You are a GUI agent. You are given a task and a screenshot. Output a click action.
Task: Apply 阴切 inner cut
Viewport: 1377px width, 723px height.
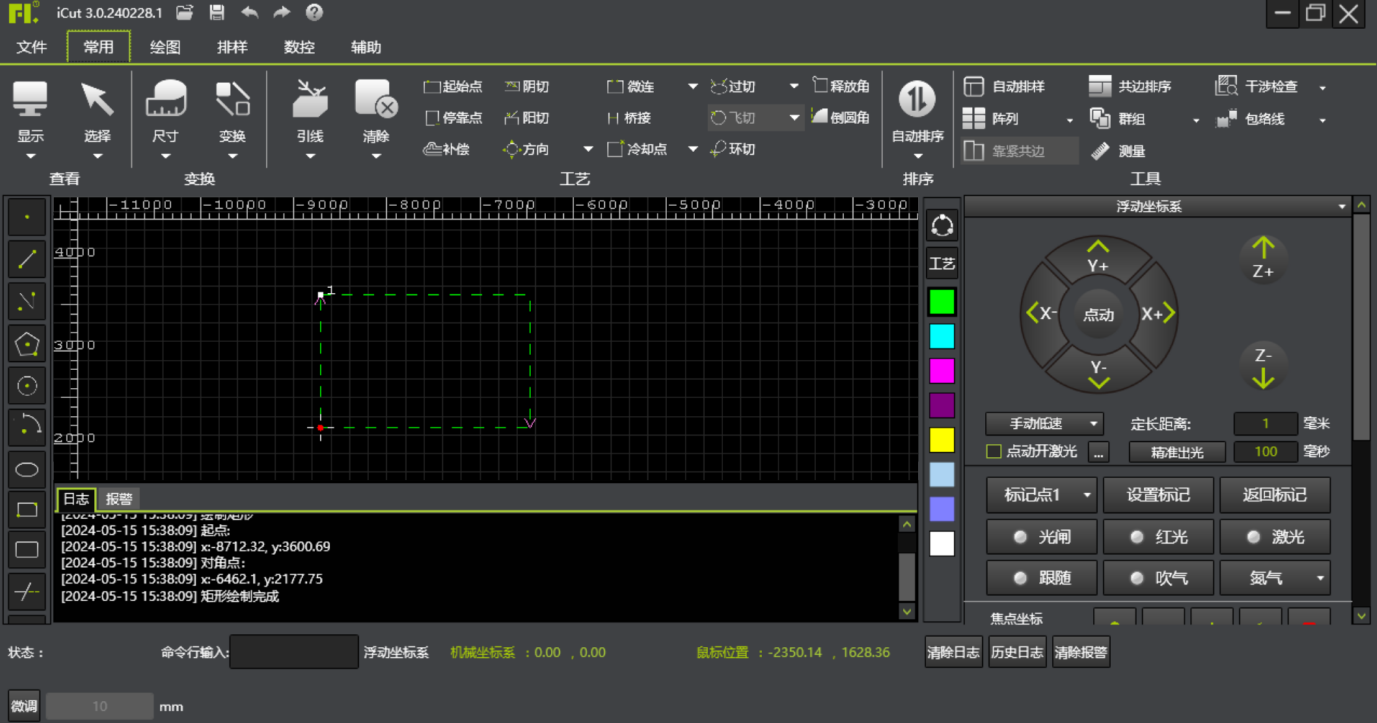[527, 87]
